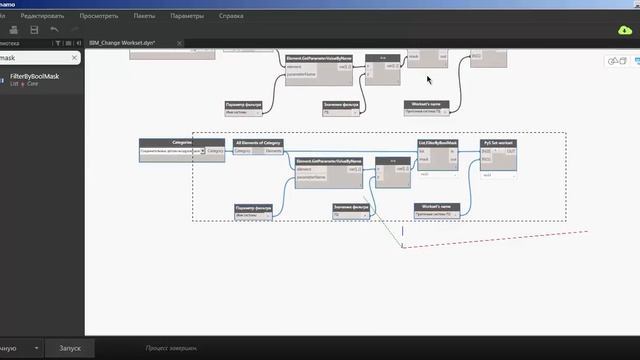Image resolution: width=640 pixels, height=360 pixels.
Task: Click lower Значение фильтра string node
Action: 351,211
